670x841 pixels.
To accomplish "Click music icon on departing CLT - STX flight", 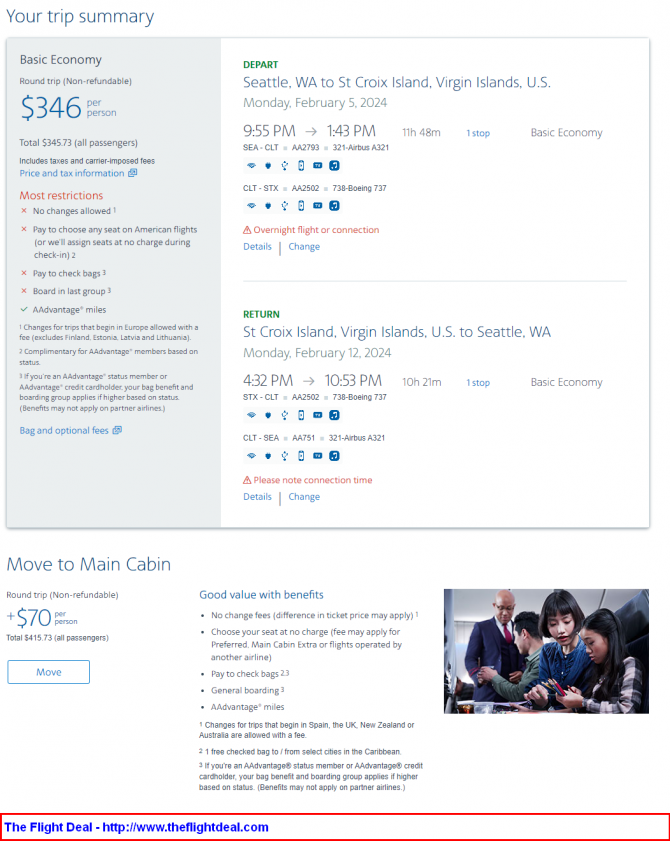I will (x=334, y=206).
